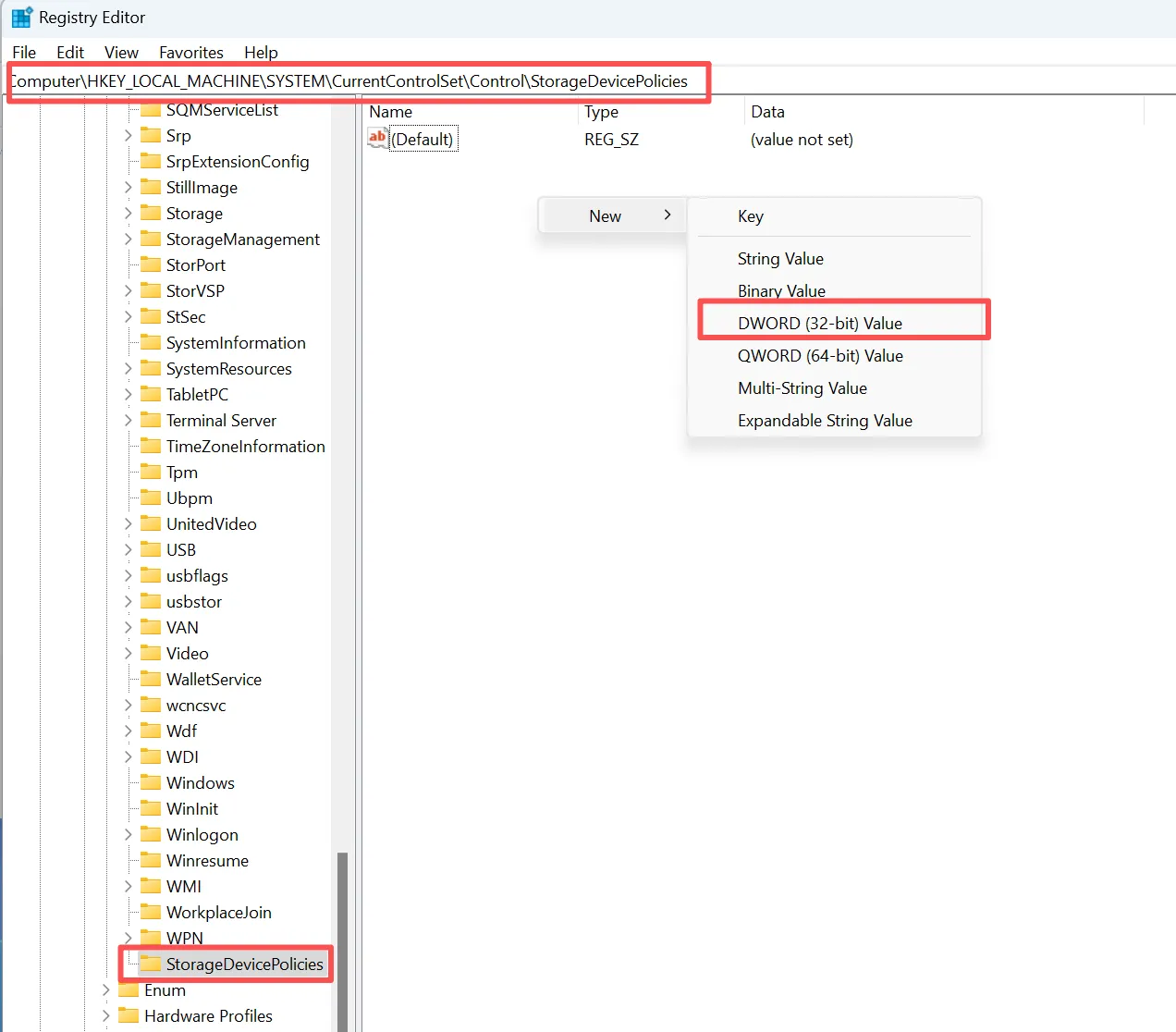Click the WalletService folder icon
Screen dimensions: 1176x1032
(x=151, y=679)
